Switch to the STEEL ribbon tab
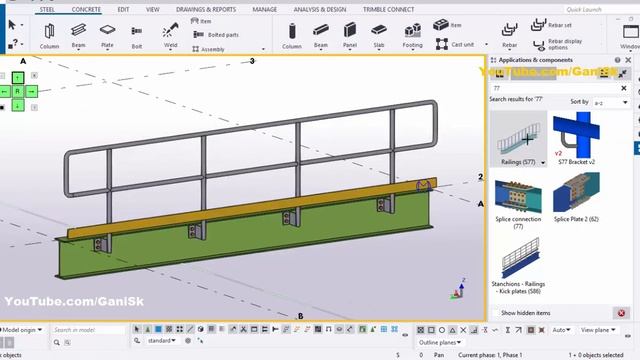Image resolution: width=640 pixels, height=360 pixels. [47, 9]
